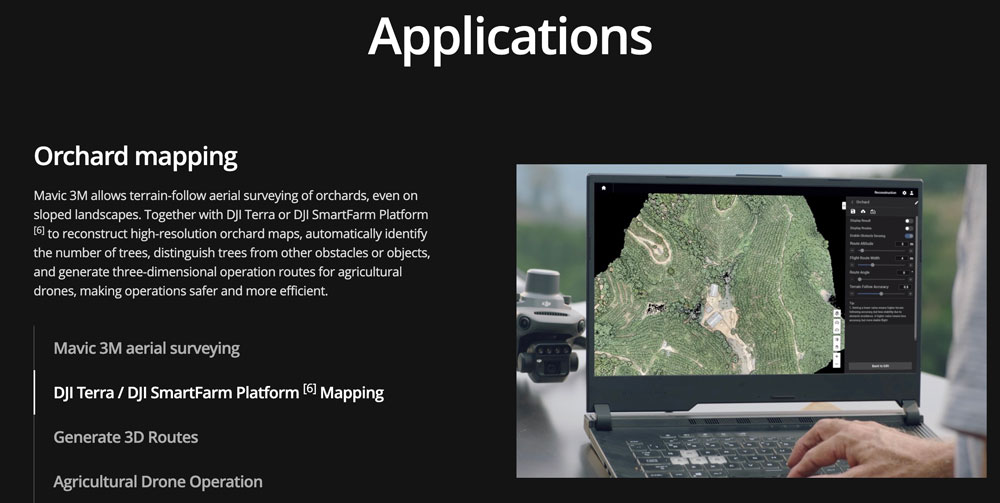Click the Flight Route Width value field
Viewport: 1000px width, 503px height.
coord(902,258)
